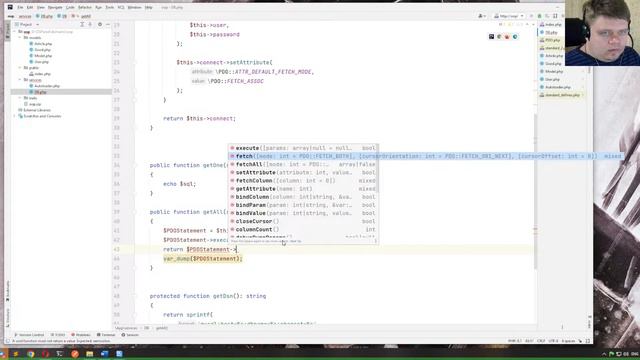This screenshot has width=640, height=360.
Task: Open page in Chrome browser icon
Action: click(499, 37)
